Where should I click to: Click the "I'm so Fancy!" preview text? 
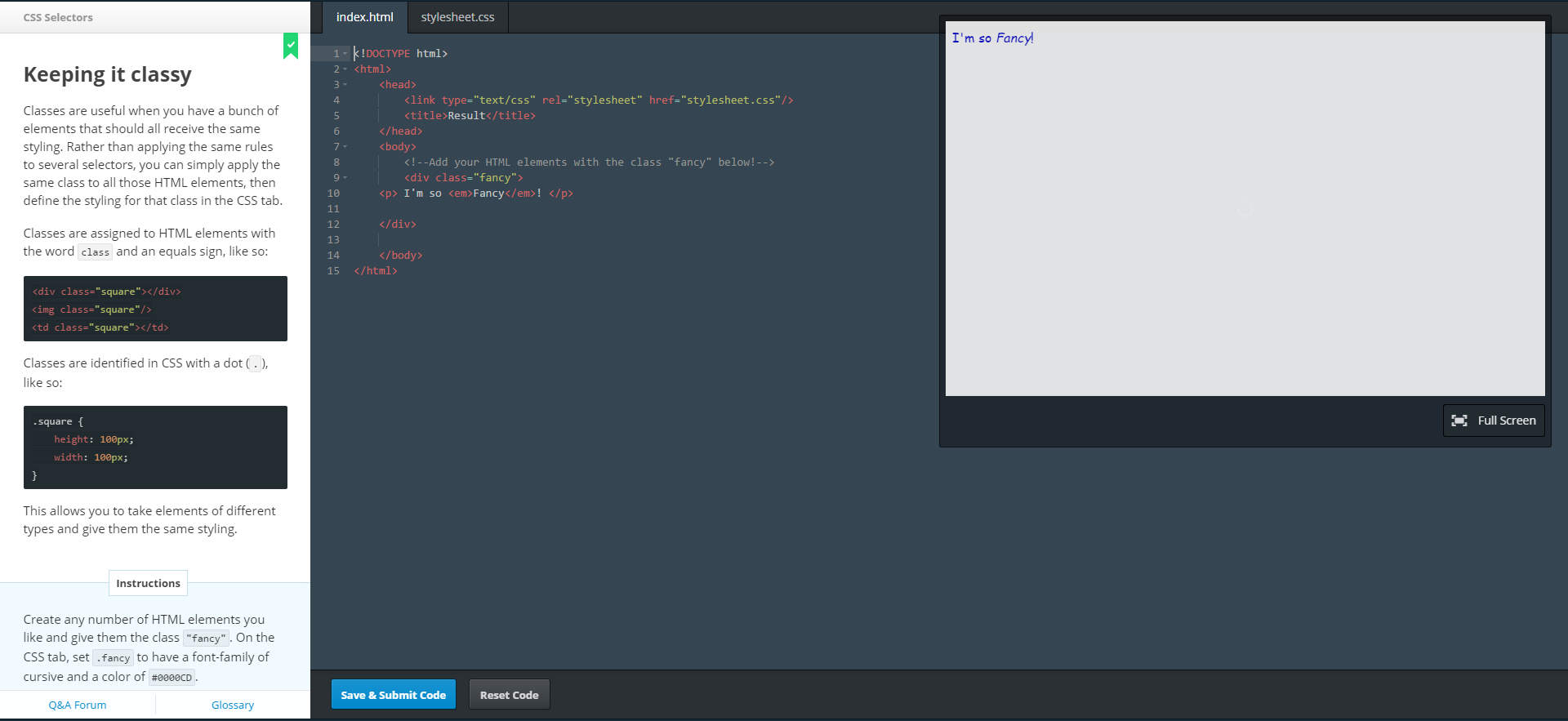click(992, 38)
